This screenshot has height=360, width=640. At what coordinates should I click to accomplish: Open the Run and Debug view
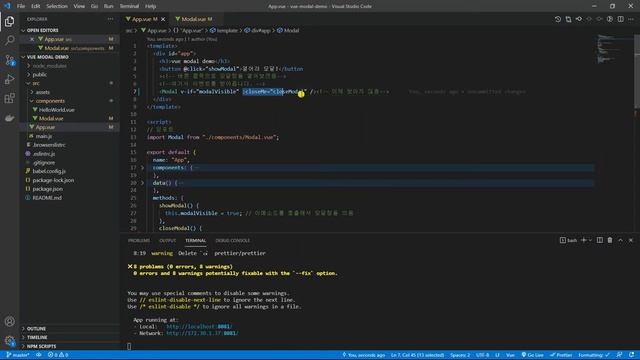[9, 79]
